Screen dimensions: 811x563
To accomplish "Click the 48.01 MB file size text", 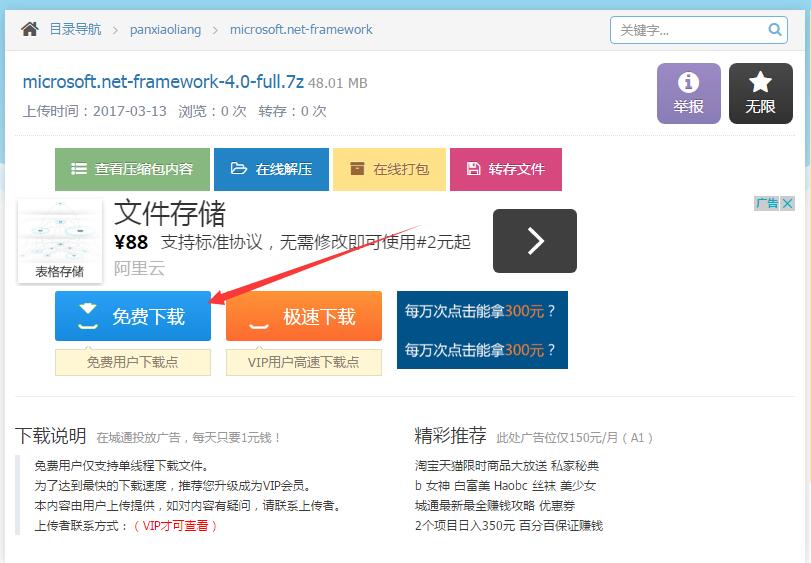I will click(x=338, y=83).
